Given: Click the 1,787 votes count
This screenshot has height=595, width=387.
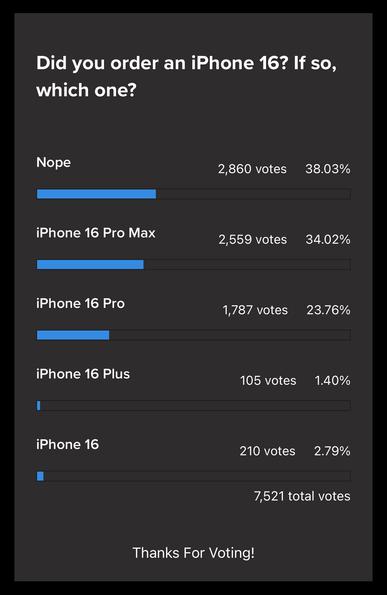Looking at the screenshot, I should [x=255, y=310].
